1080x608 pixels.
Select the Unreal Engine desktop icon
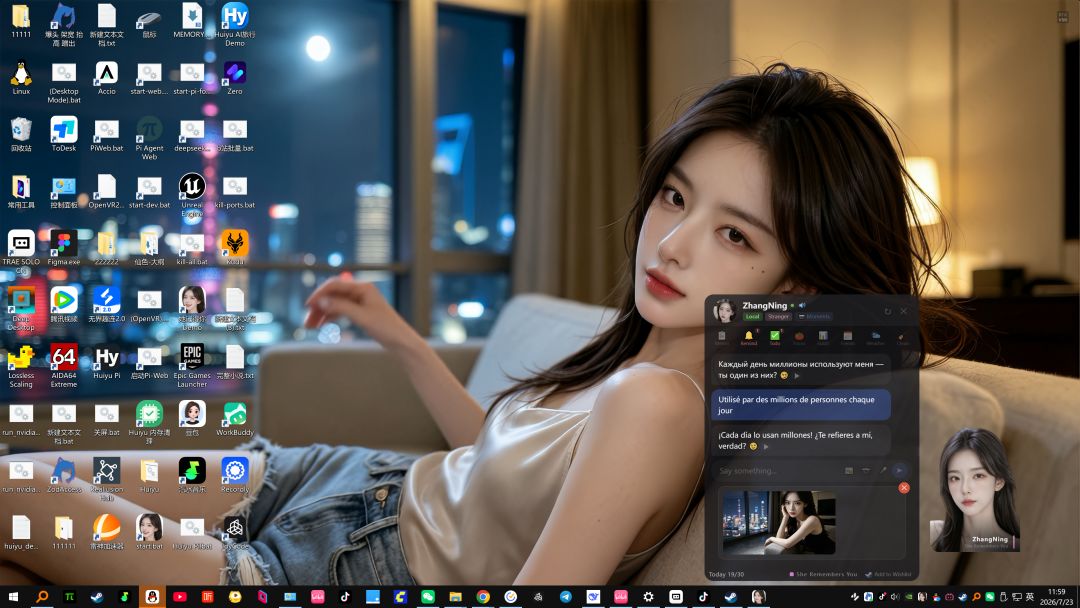[x=192, y=195]
